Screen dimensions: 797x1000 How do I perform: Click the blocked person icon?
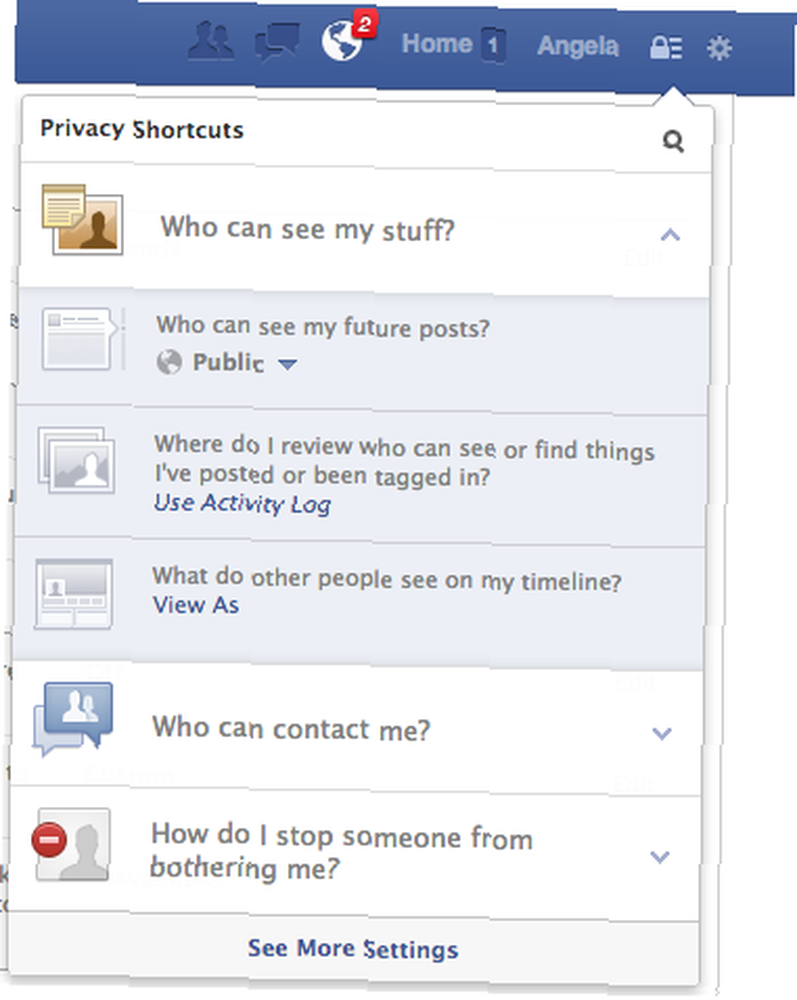(x=71, y=845)
